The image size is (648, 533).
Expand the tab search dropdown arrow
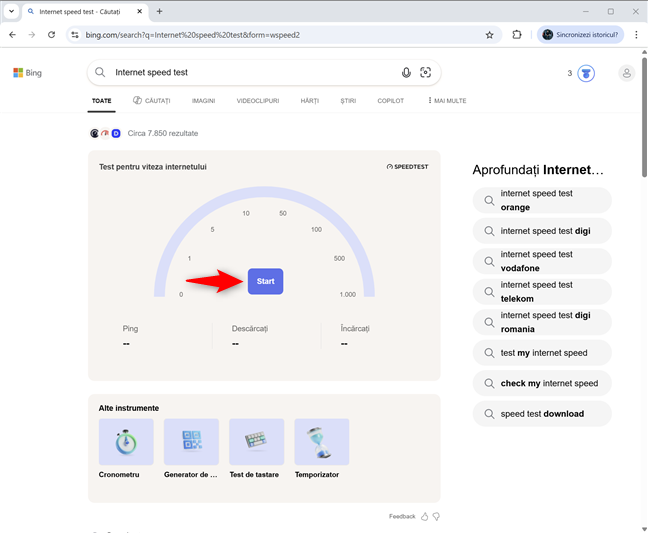[11, 11]
